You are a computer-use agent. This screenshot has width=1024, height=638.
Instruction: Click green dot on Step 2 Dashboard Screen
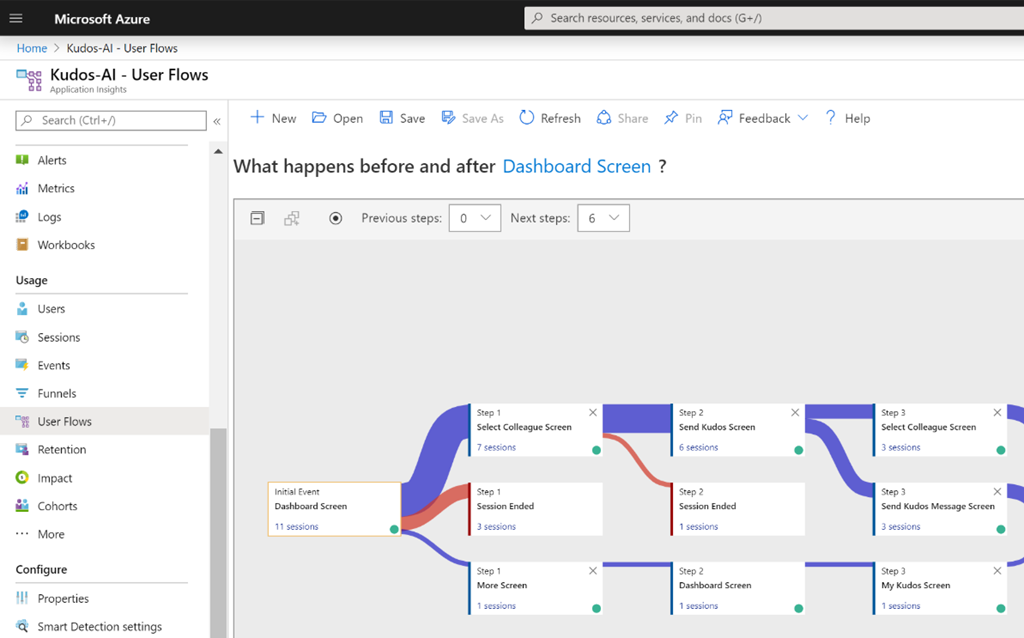(x=798, y=608)
